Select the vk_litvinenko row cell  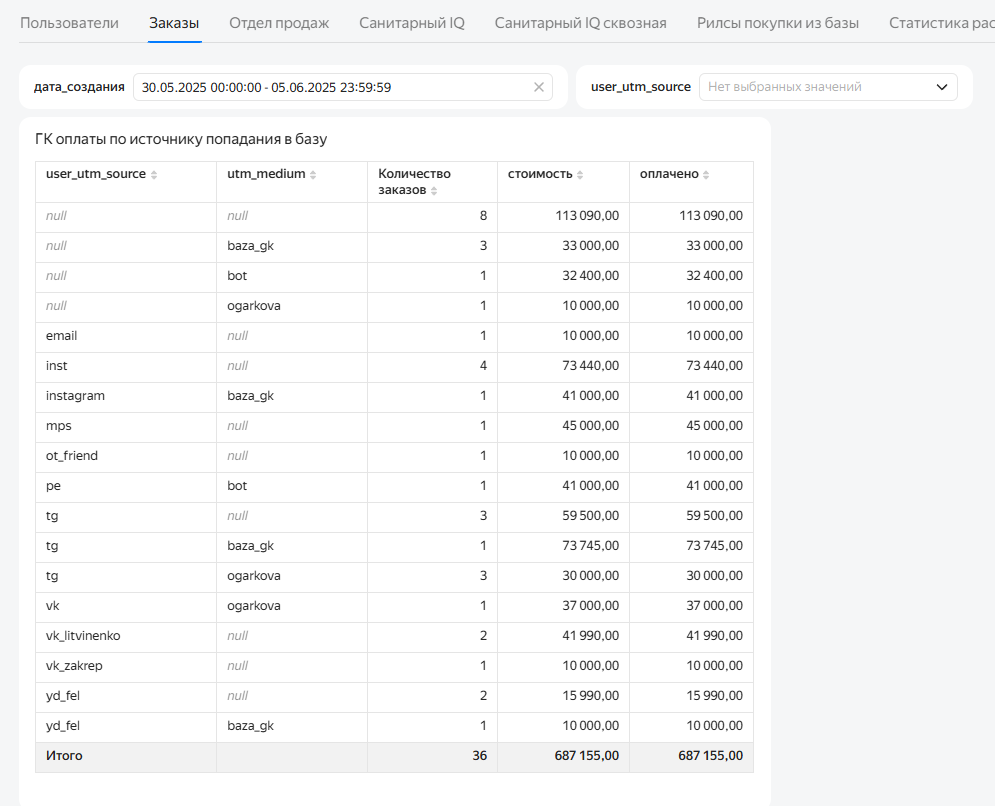click(x=126, y=636)
